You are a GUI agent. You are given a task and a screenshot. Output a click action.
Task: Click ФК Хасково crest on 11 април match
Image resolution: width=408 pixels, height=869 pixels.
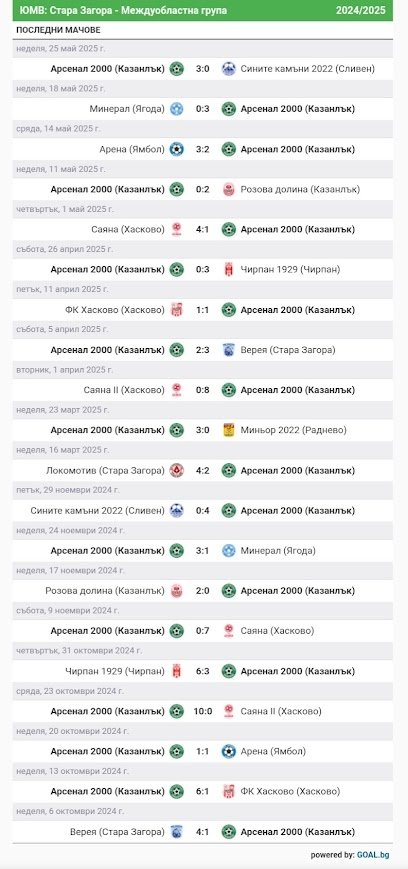pyautogui.click(x=177, y=310)
